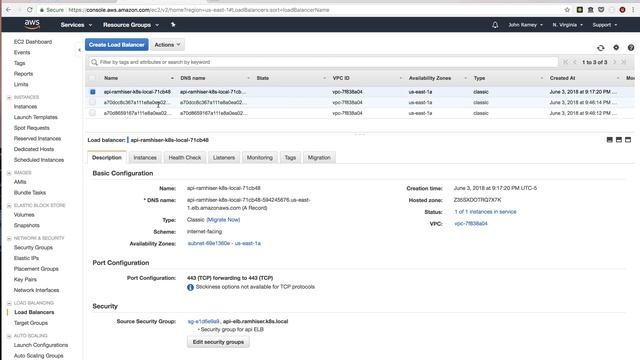Open the sg-e1d6e9a9 security group link

[x=203, y=321]
